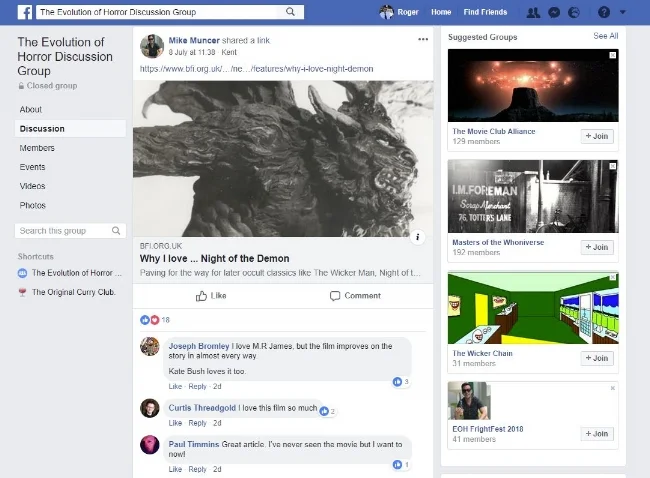The width and height of the screenshot is (650, 478).
Task: Reply to Curtis Threadgold's comment
Action: click(197, 423)
